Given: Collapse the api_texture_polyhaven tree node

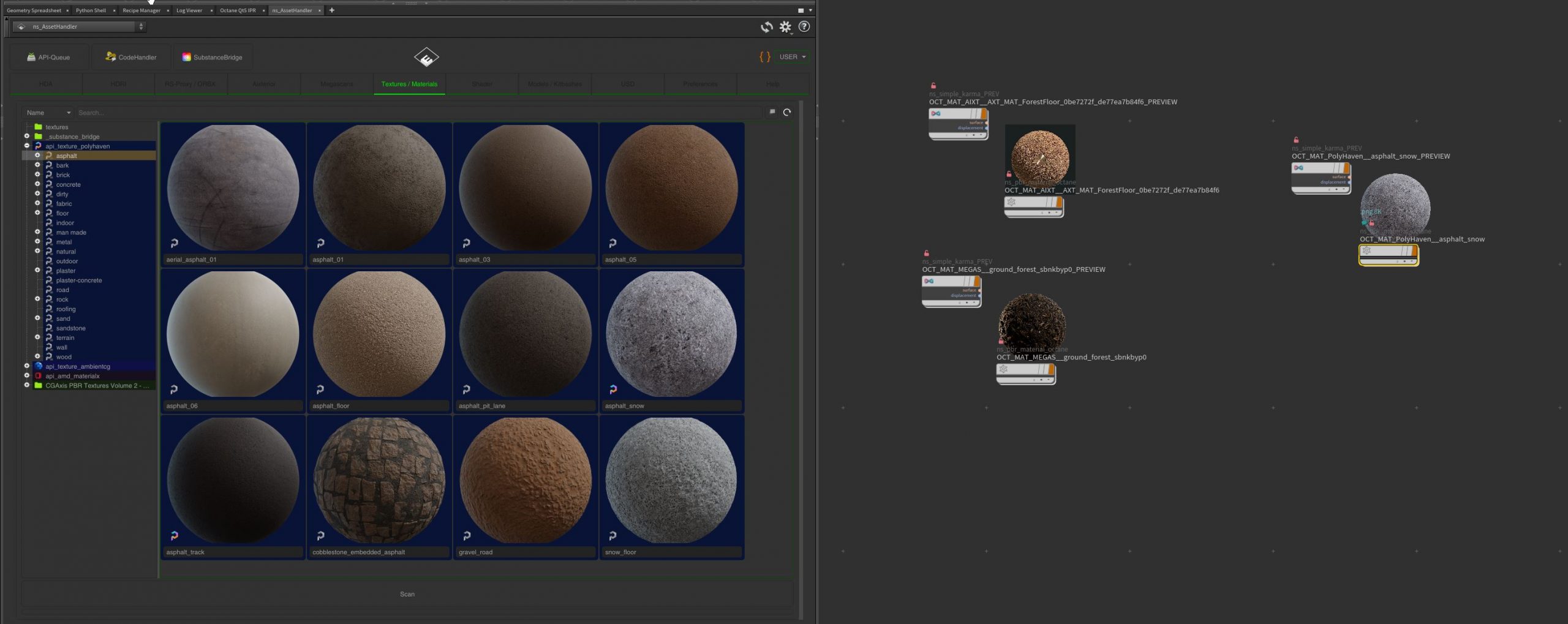Looking at the screenshot, I should (x=27, y=146).
